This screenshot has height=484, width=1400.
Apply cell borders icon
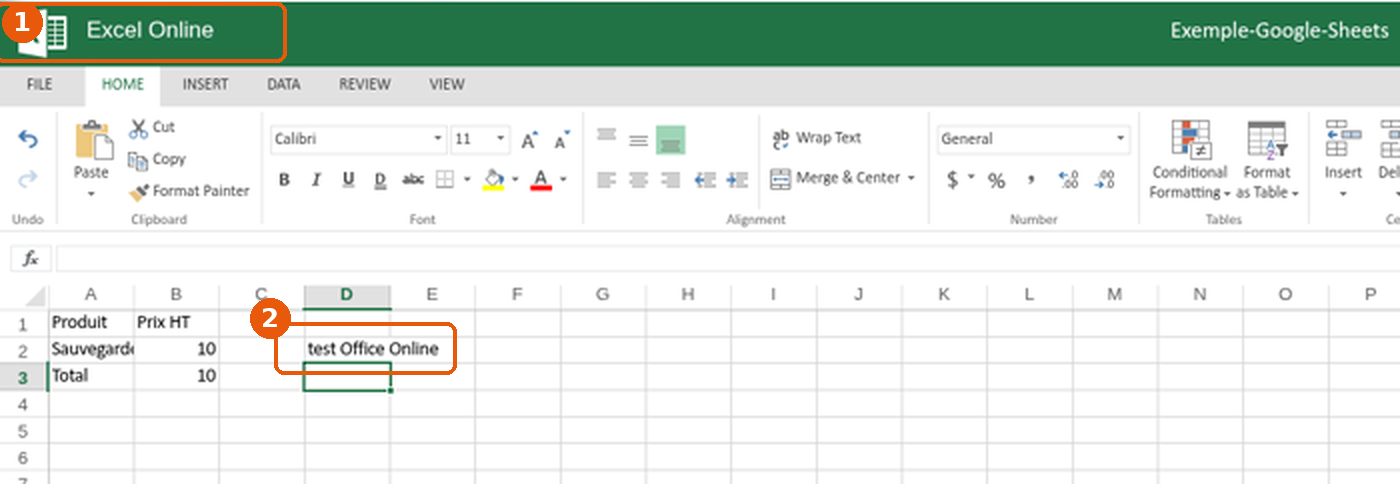445,180
